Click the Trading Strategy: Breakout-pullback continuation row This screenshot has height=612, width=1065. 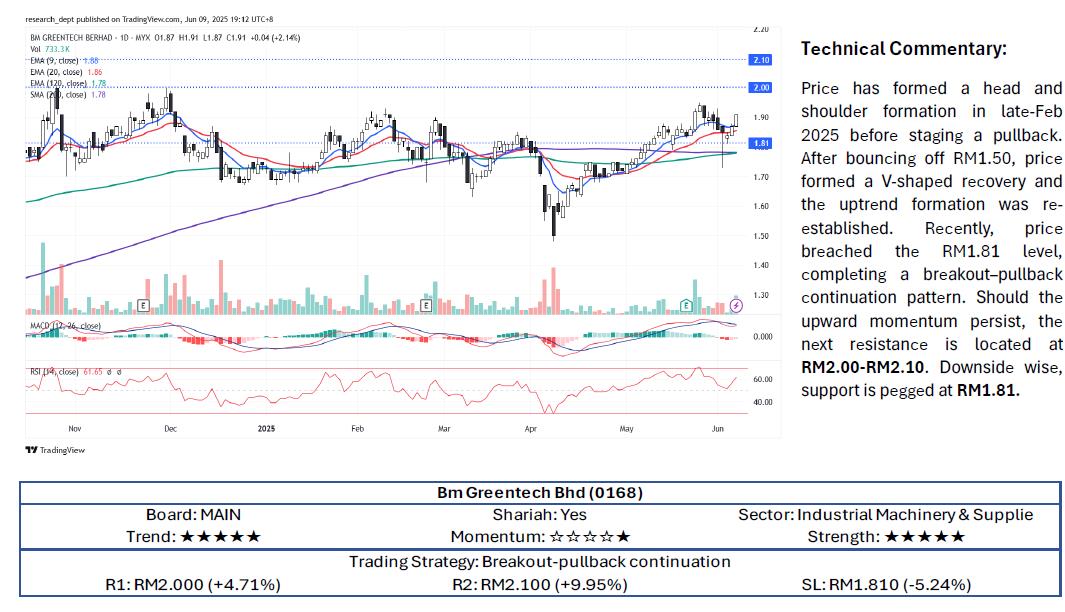coord(540,562)
